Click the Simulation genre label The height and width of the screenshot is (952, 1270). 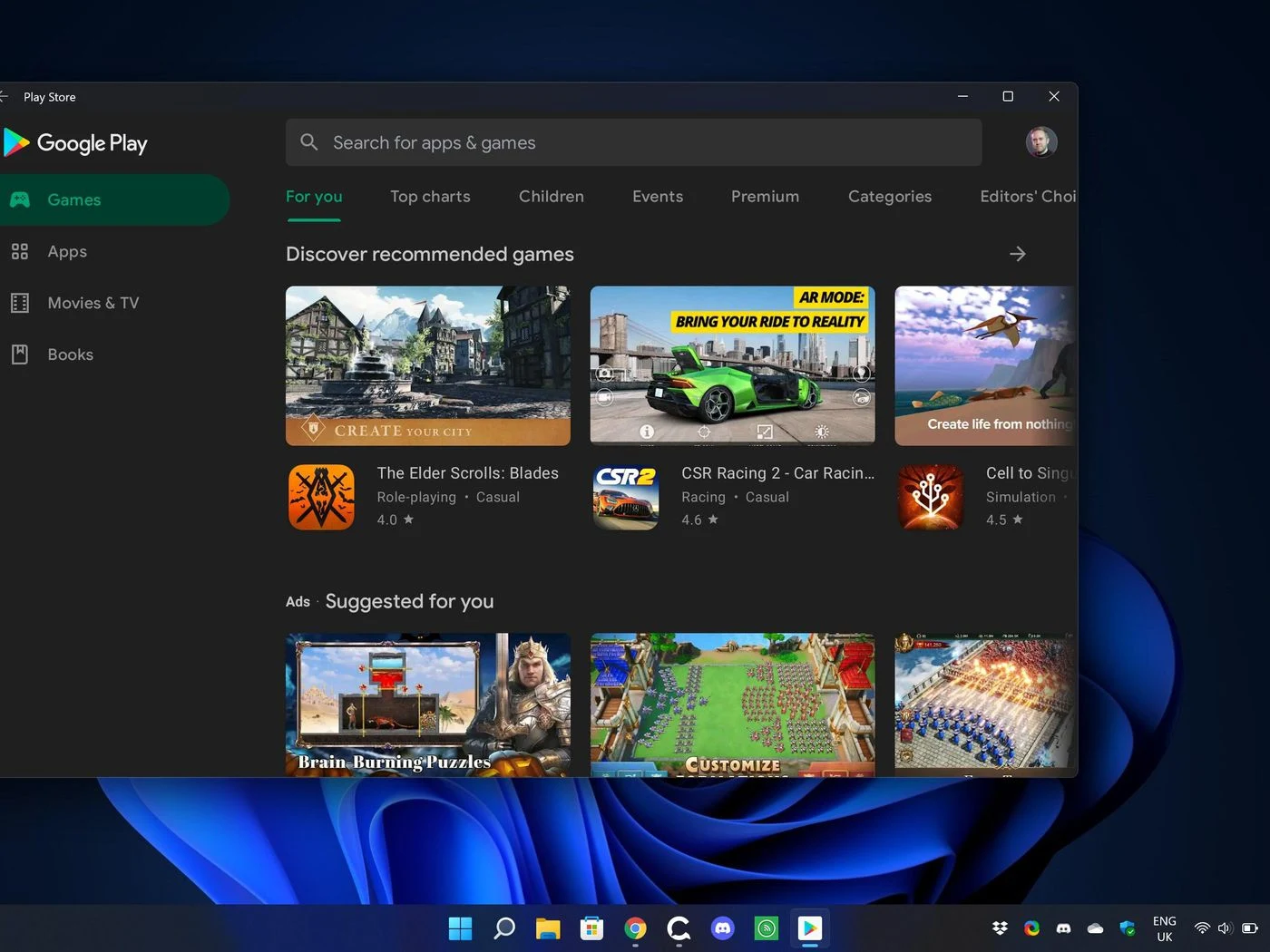point(1021,497)
